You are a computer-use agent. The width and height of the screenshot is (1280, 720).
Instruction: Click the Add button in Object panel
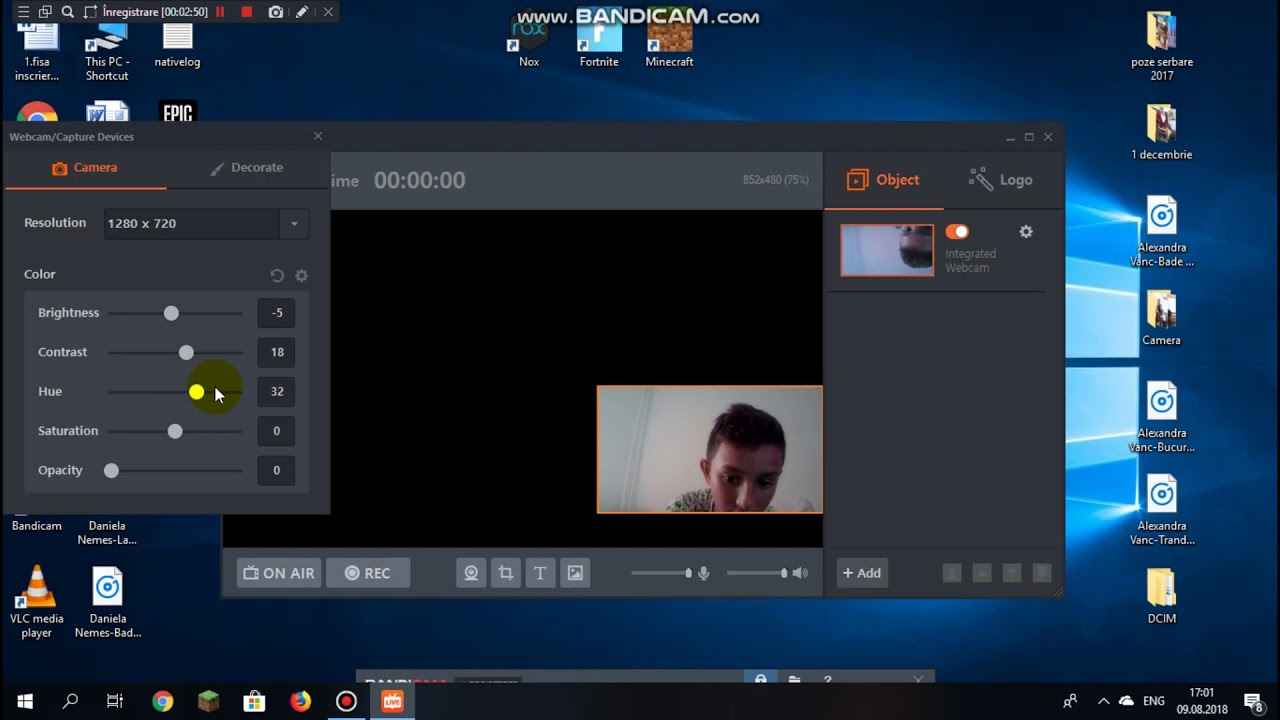tap(861, 573)
